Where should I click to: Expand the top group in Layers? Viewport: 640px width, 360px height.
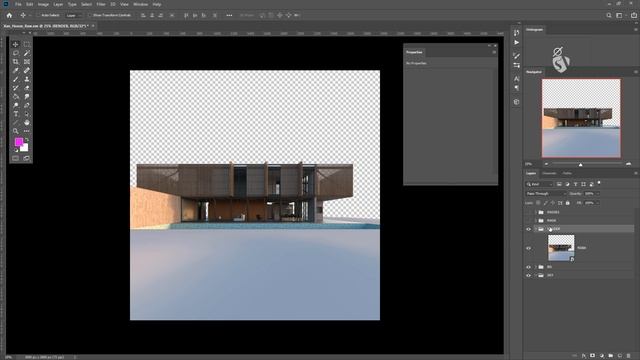pyautogui.click(x=536, y=212)
